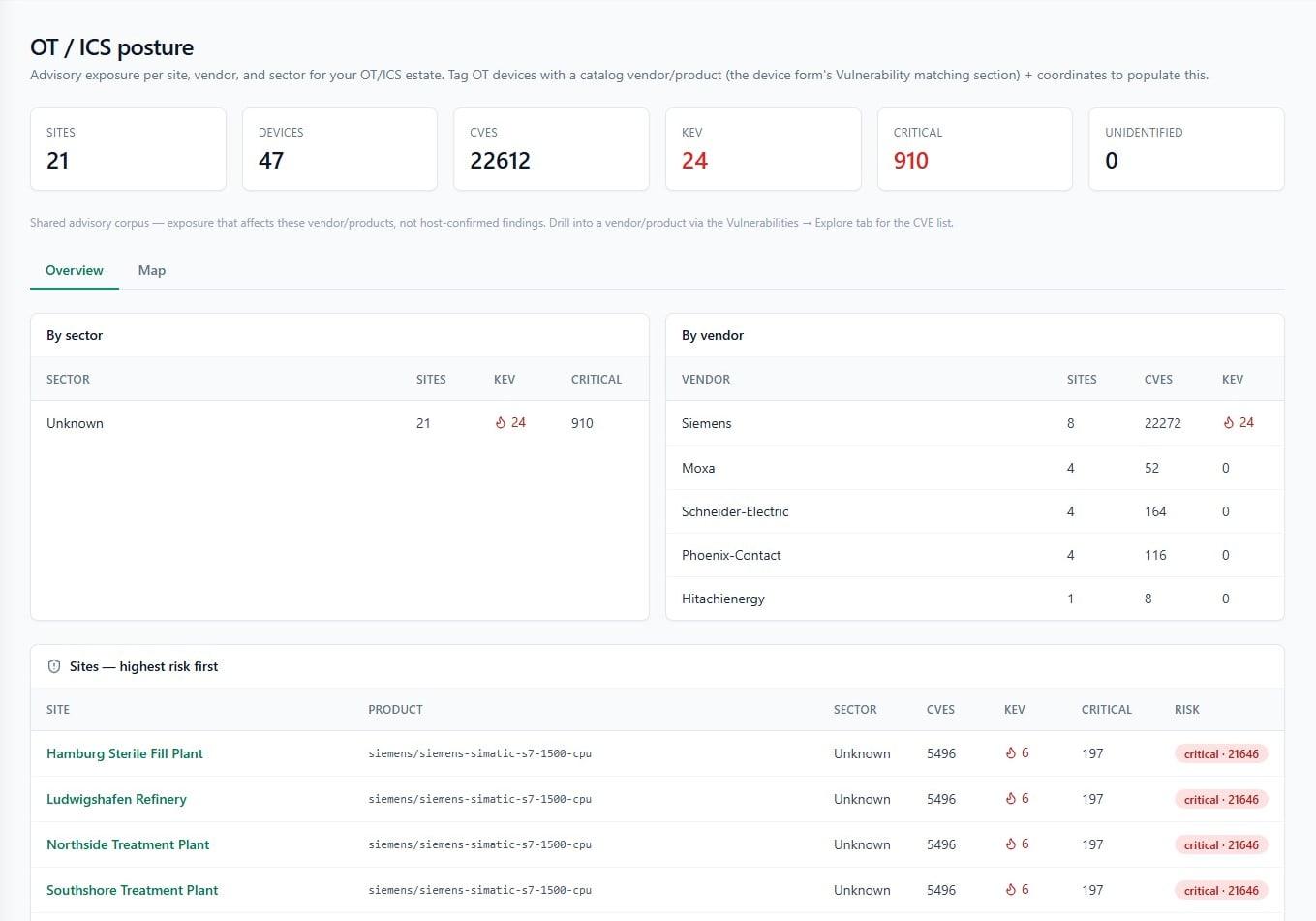Click SECTOR column header in By sector table
Viewport: 1316px width, 921px height.
tap(68, 380)
